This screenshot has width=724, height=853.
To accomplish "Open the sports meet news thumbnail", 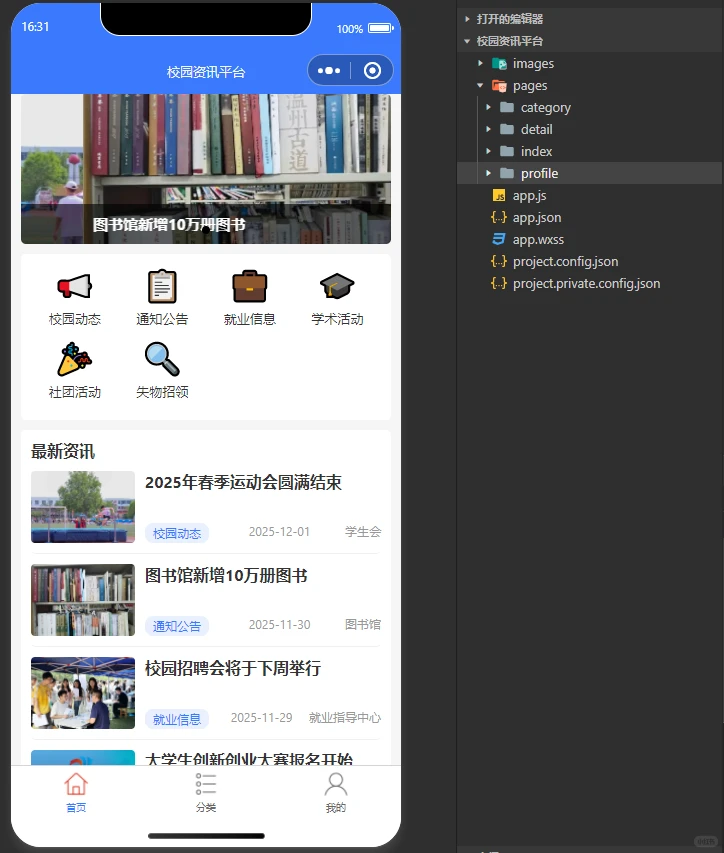I will [x=83, y=507].
